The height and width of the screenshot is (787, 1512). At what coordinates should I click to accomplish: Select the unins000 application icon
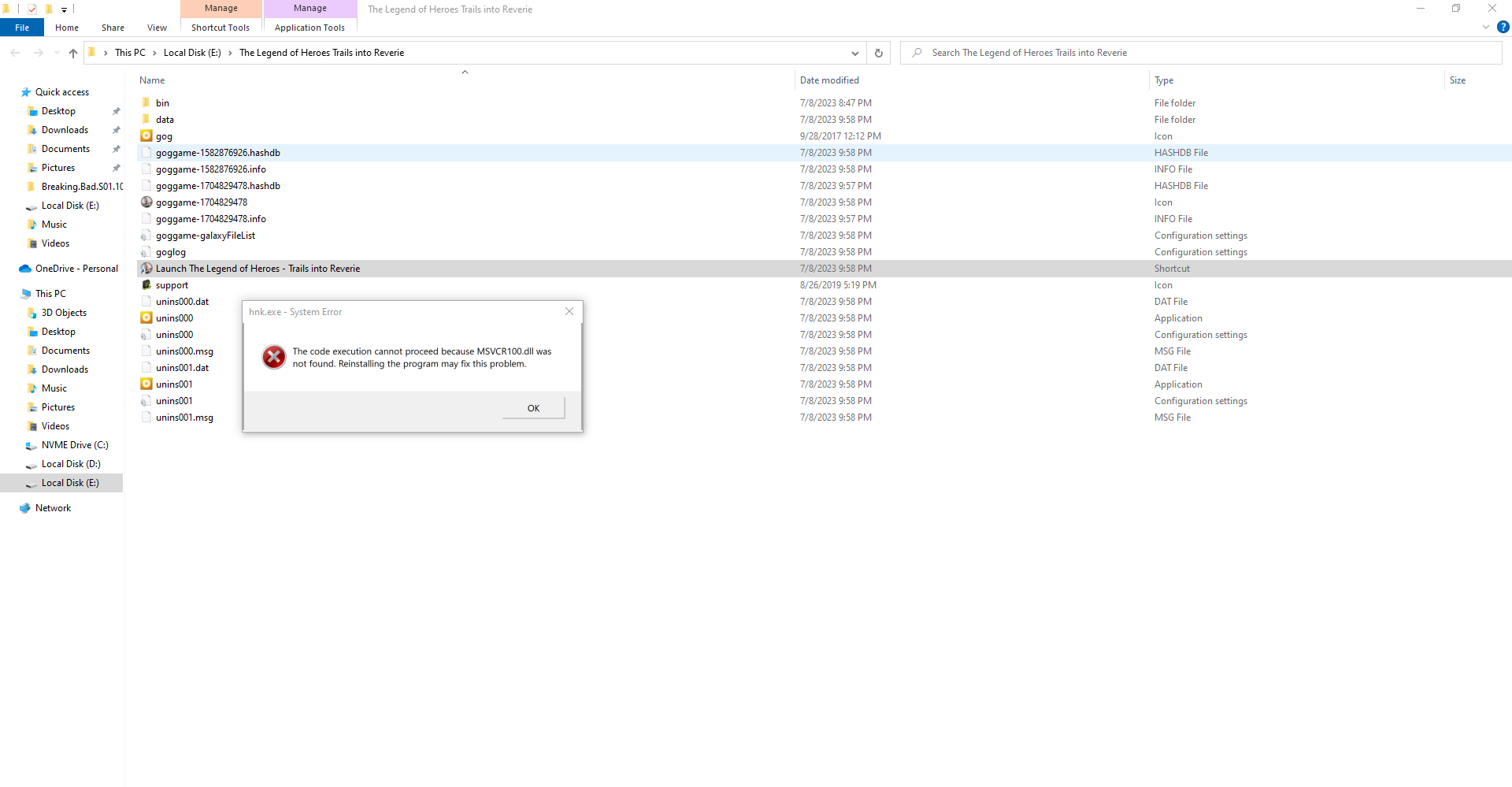pos(146,317)
